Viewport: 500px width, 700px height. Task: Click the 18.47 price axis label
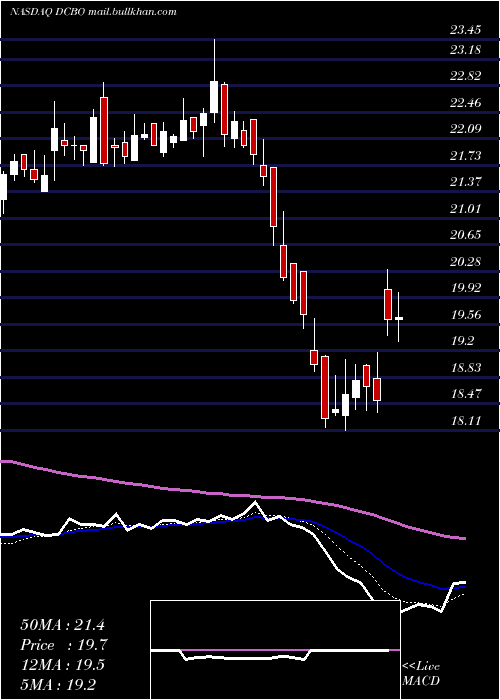(465, 394)
